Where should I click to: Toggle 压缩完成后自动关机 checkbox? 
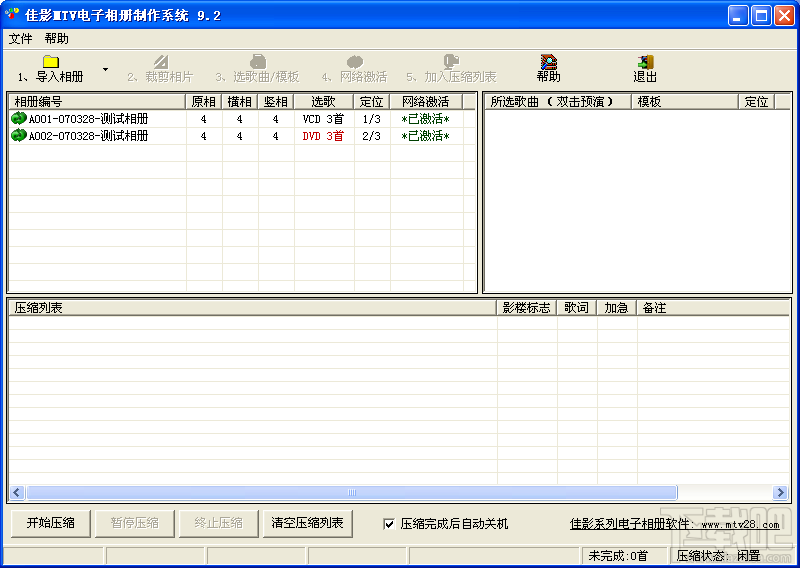coord(389,524)
